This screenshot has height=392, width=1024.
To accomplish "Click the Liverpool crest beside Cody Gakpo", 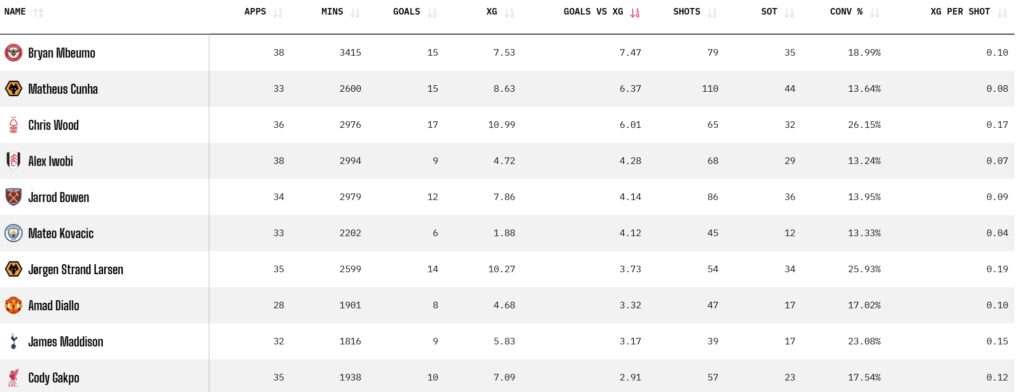I will pyautogui.click(x=13, y=378).
